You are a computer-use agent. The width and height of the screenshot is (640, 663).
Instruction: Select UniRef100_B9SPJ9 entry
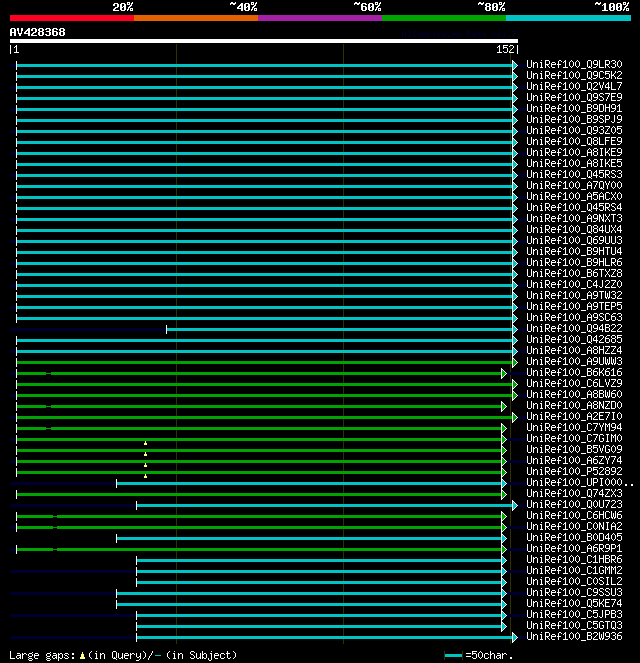tap(574, 120)
